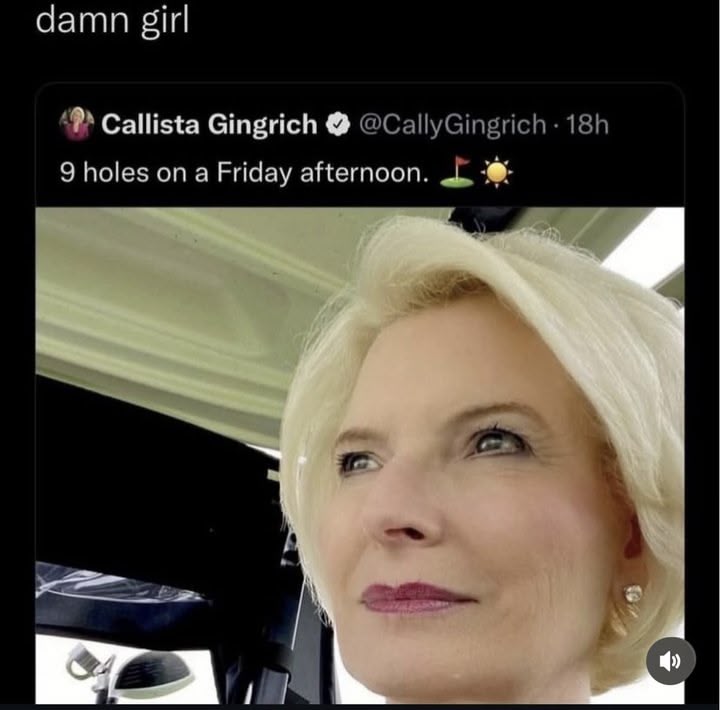Image resolution: width=720 pixels, height=710 pixels.
Task: Click the red lips in the selfie
Action: click(415, 598)
